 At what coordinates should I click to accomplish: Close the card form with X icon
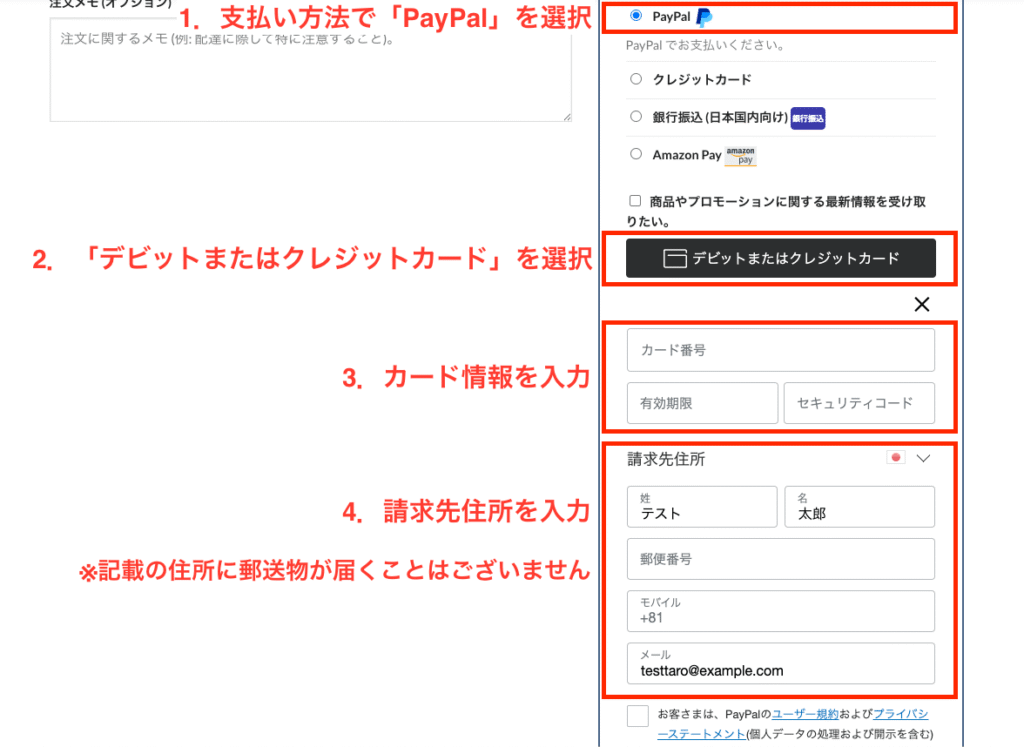922,304
